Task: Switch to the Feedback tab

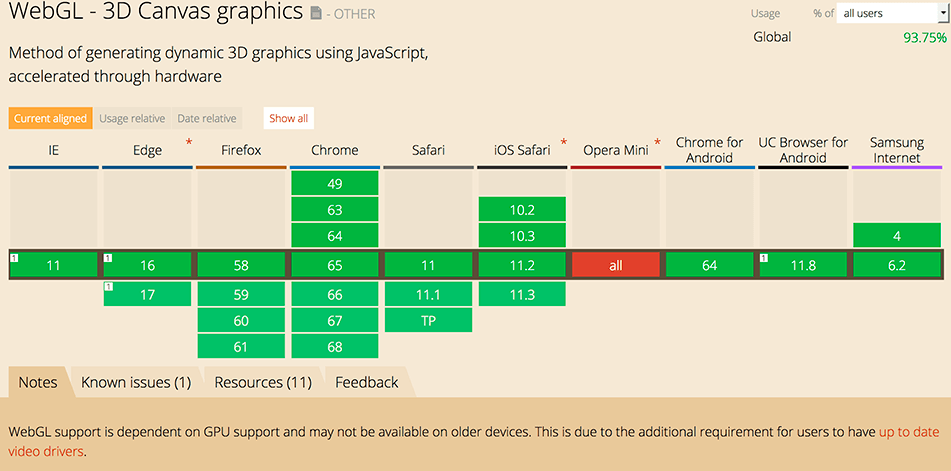Action: pos(366,382)
